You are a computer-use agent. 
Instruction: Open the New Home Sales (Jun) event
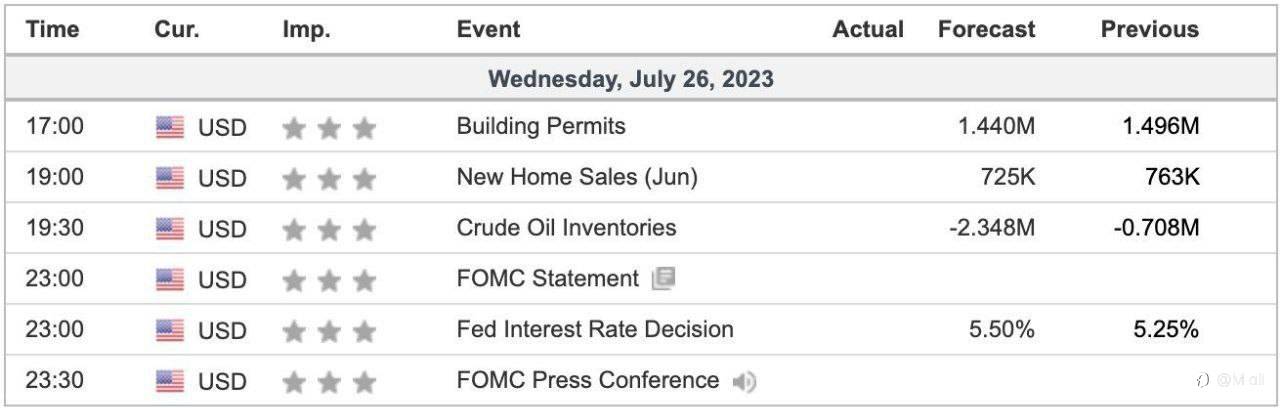click(x=577, y=177)
